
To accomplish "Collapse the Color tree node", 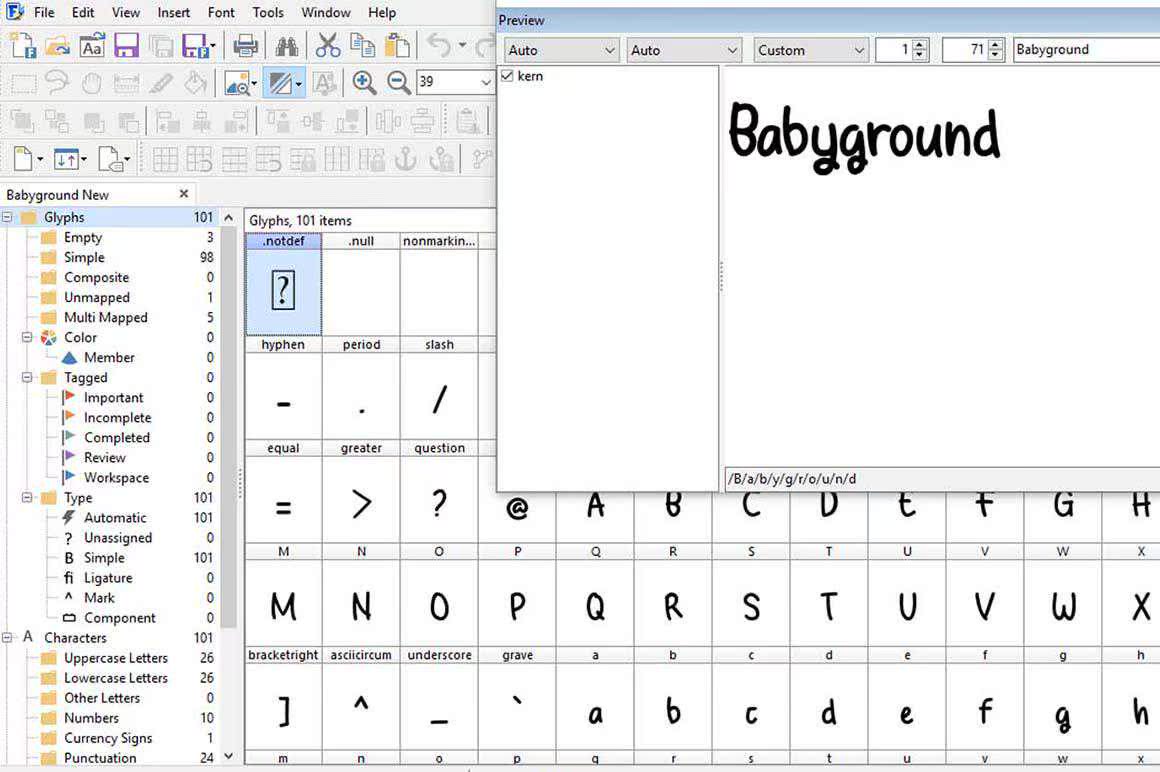I will point(27,337).
